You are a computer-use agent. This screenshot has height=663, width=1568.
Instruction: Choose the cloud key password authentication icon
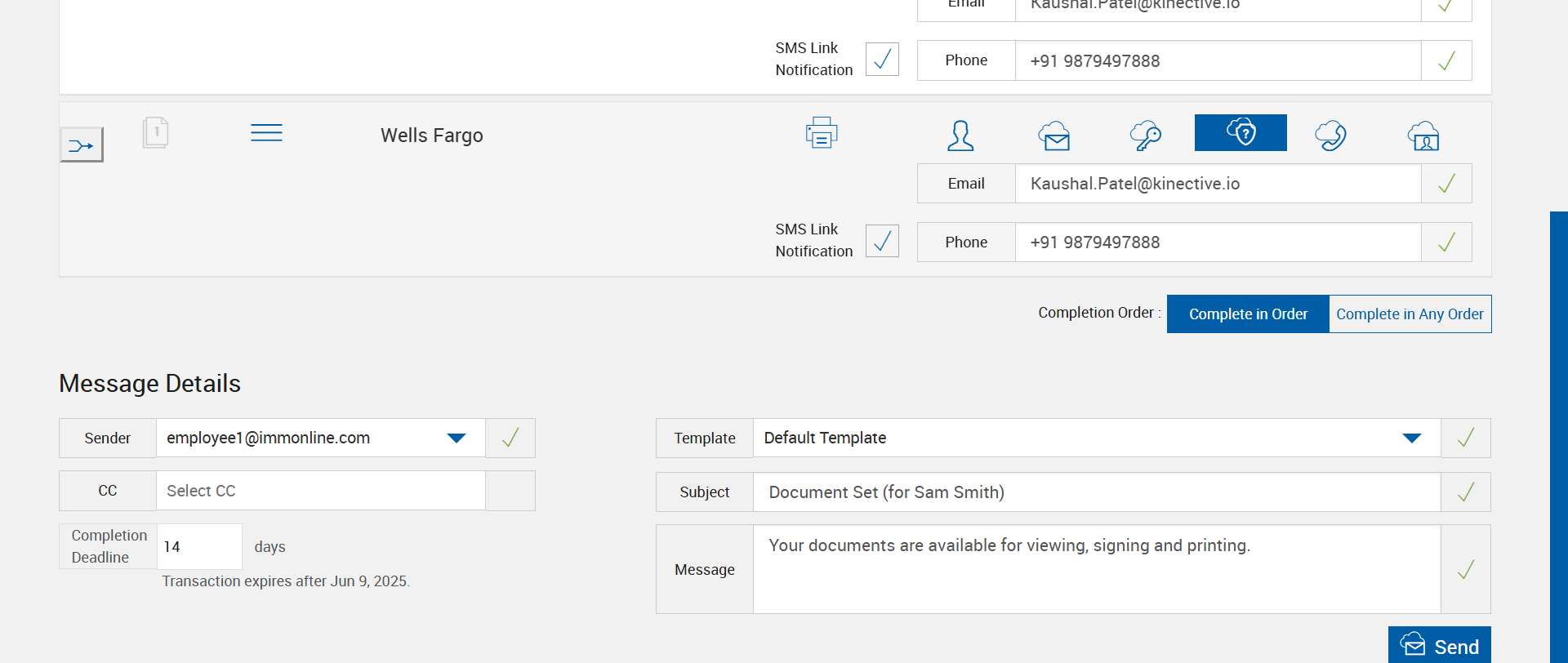point(1146,136)
